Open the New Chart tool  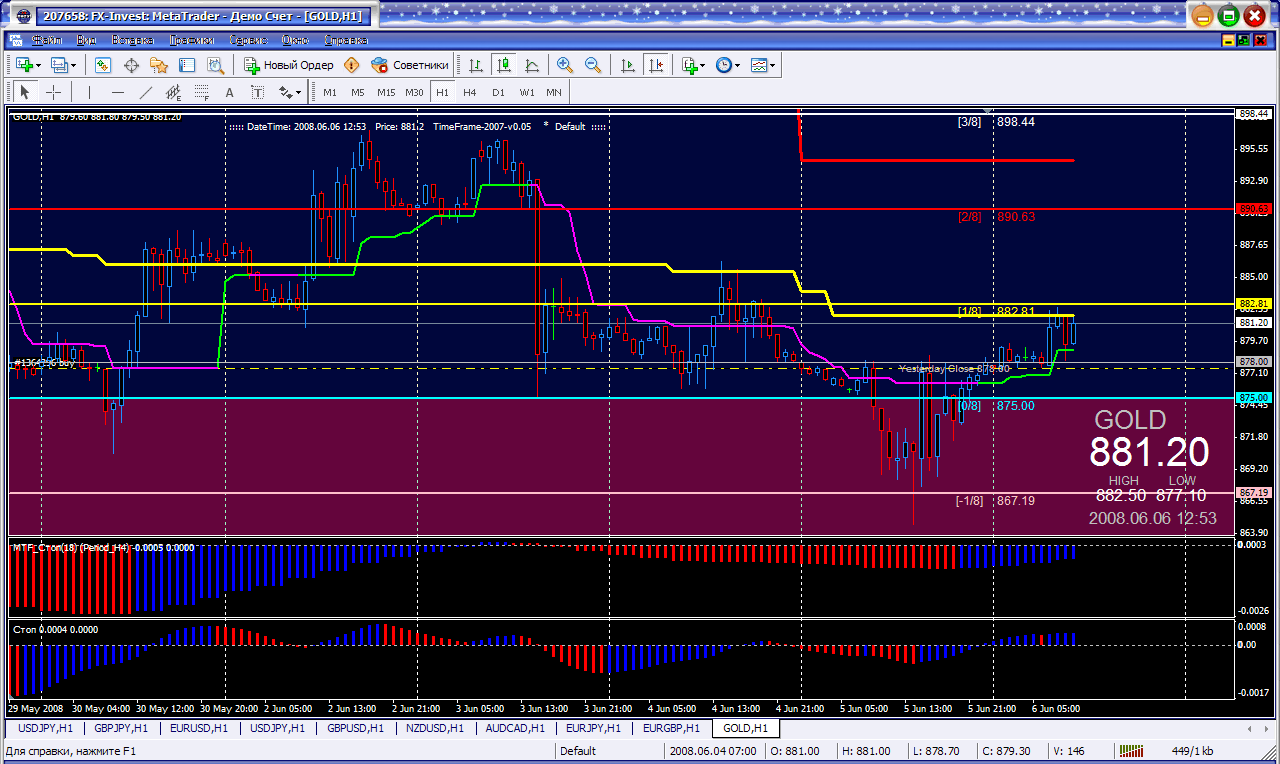pyautogui.click(x=23, y=65)
